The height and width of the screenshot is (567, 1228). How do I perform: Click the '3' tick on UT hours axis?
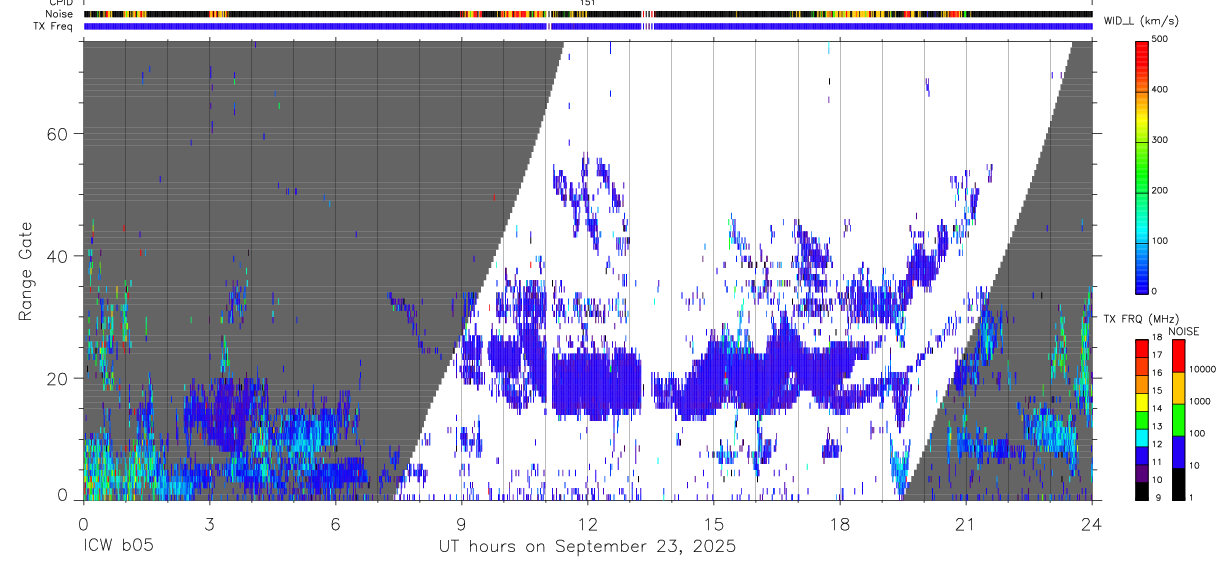[x=209, y=524]
